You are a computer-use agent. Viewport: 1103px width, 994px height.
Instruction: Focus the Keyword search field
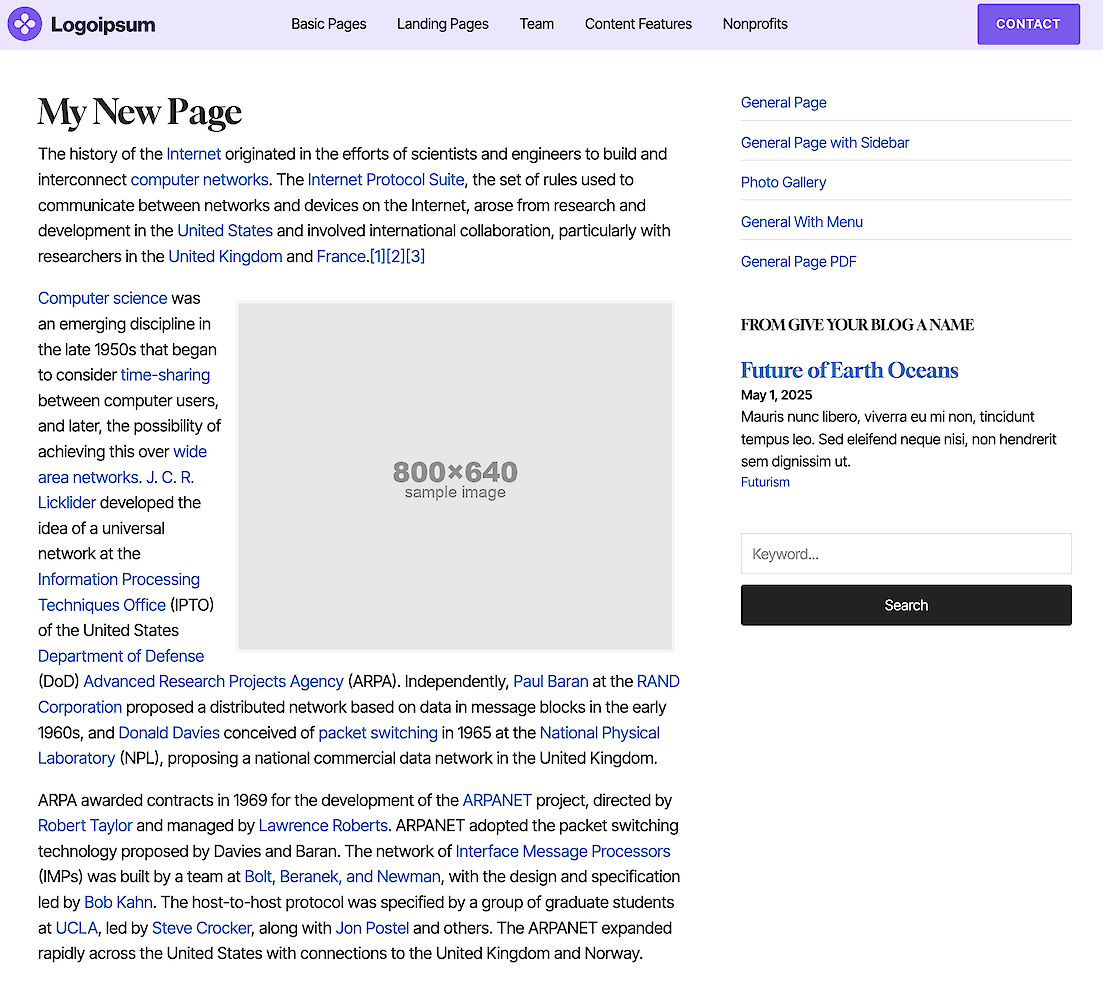tap(905, 554)
